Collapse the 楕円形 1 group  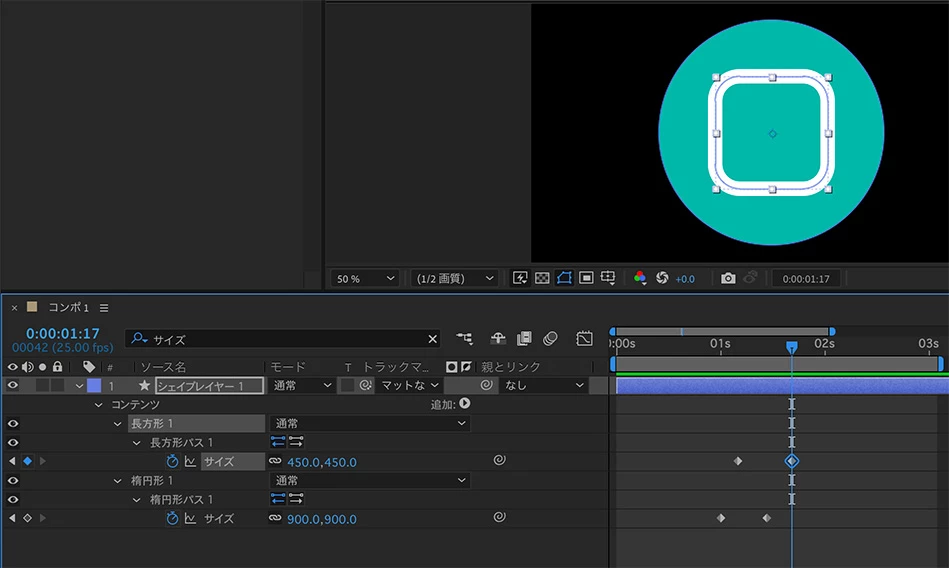tap(117, 481)
